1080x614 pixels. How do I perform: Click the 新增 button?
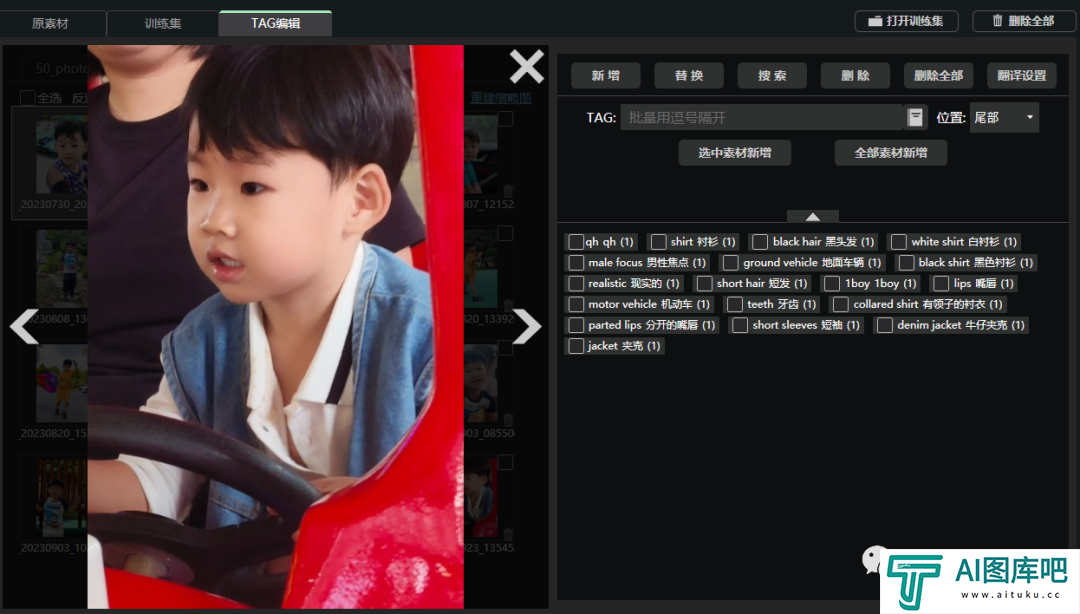(x=605, y=75)
